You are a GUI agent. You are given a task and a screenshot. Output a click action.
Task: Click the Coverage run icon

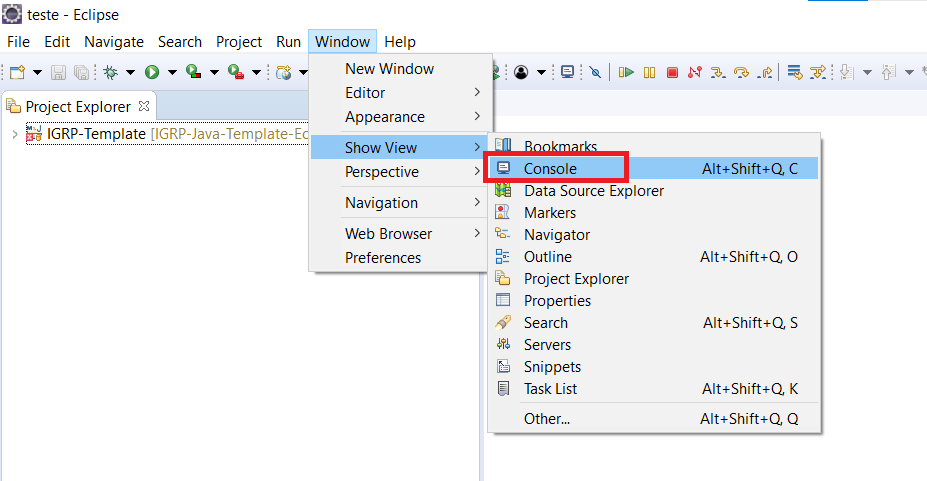(193, 72)
